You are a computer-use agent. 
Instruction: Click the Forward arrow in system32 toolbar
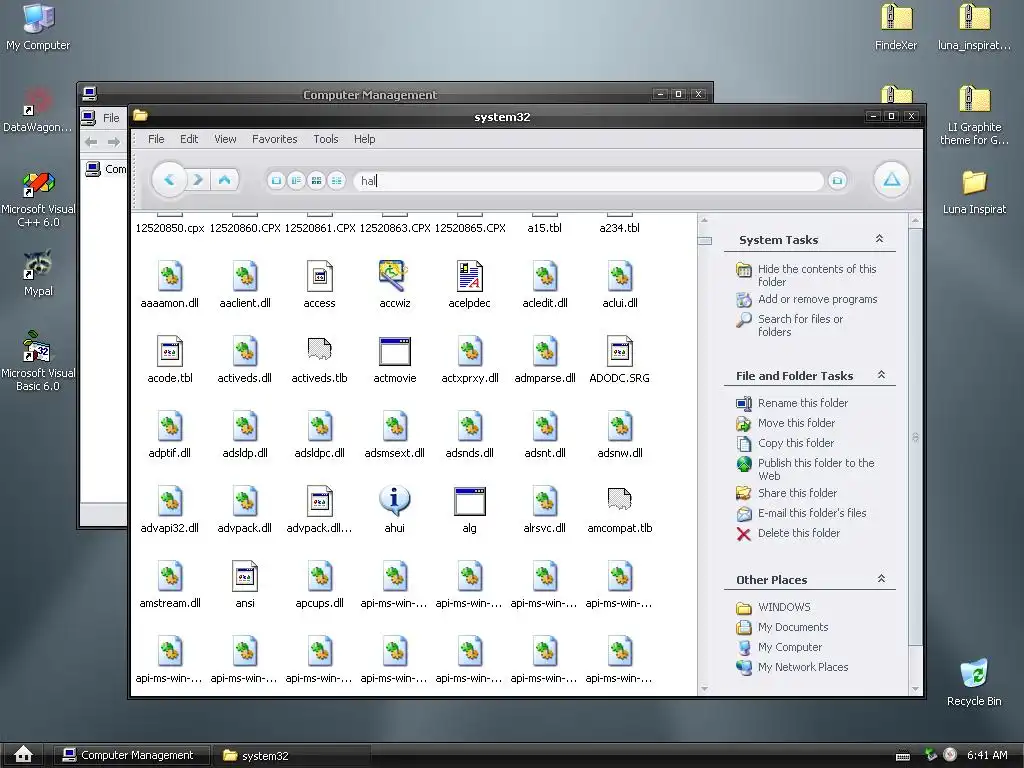click(x=198, y=180)
